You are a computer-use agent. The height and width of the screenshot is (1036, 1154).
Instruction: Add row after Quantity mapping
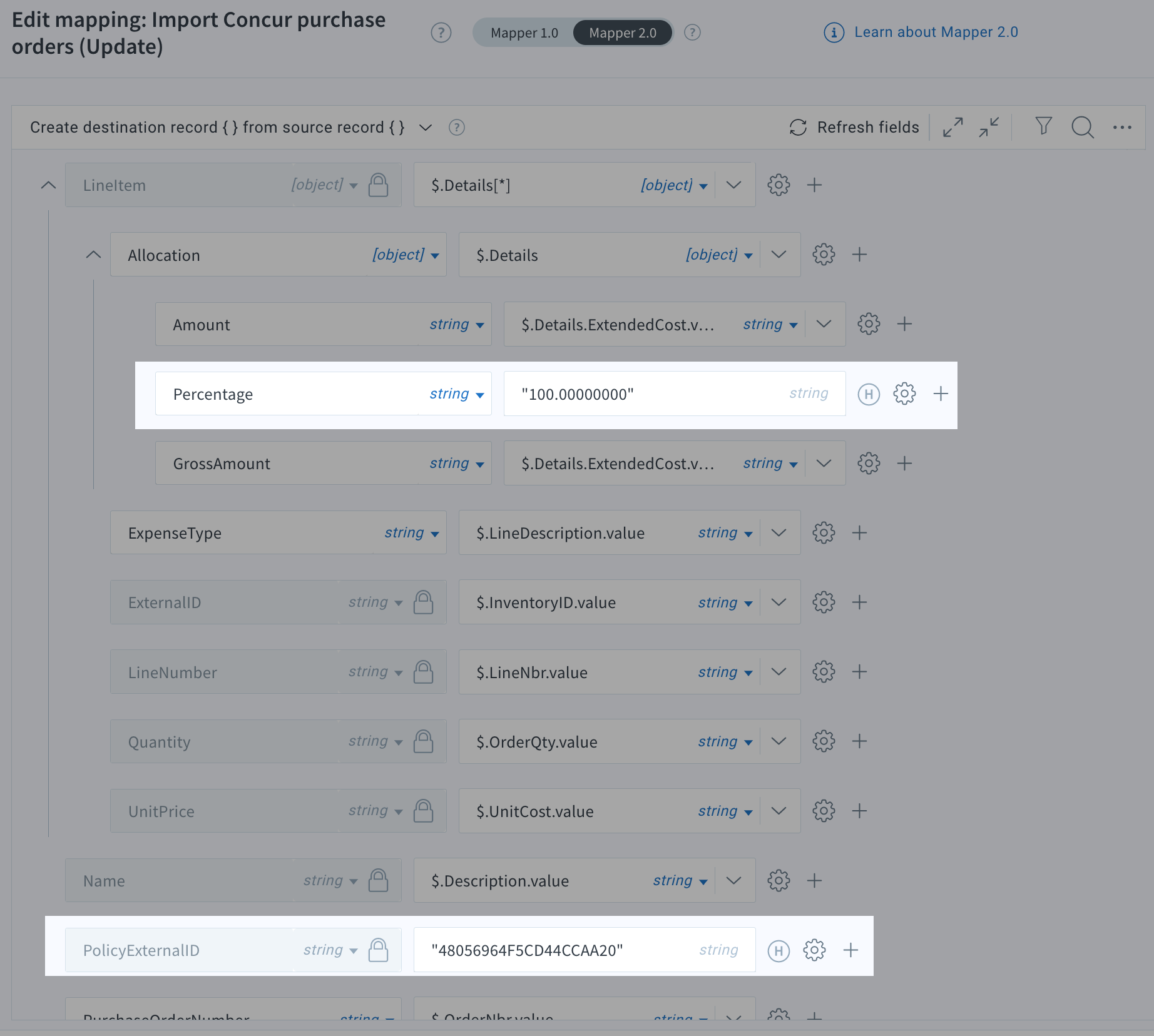[x=859, y=741]
